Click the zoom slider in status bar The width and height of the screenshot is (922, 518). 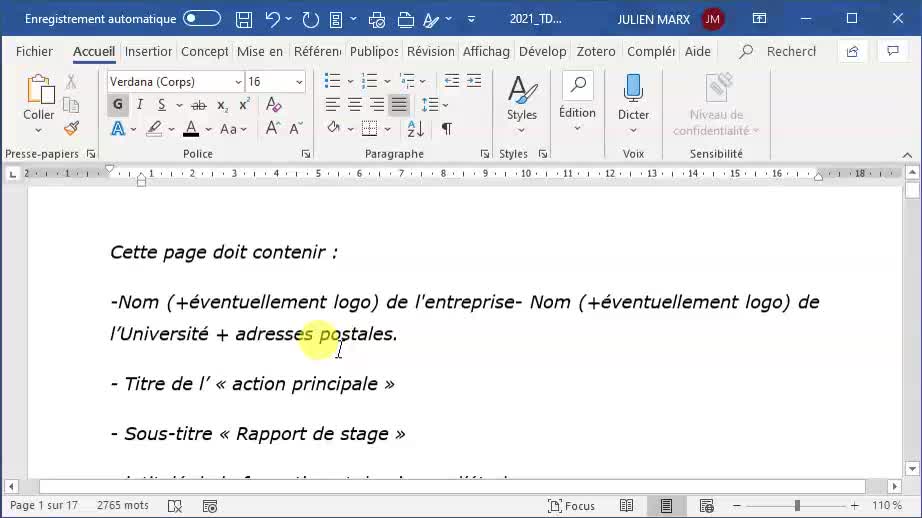coord(797,506)
